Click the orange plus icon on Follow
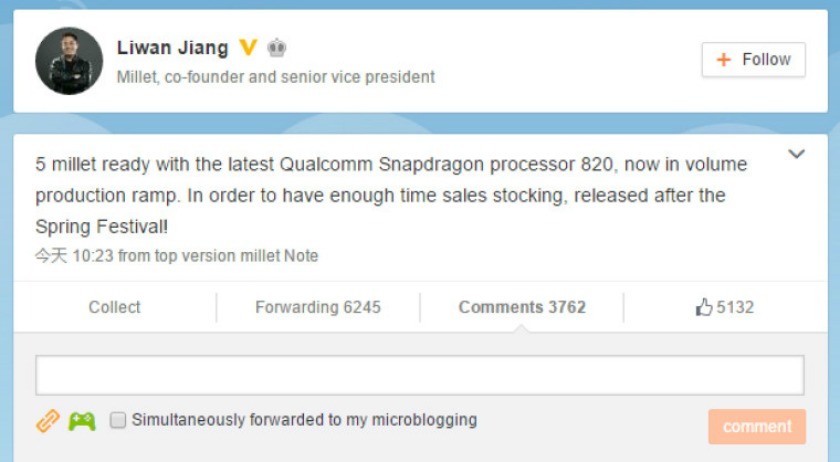840x462 pixels. pyautogui.click(x=723, y=59)
